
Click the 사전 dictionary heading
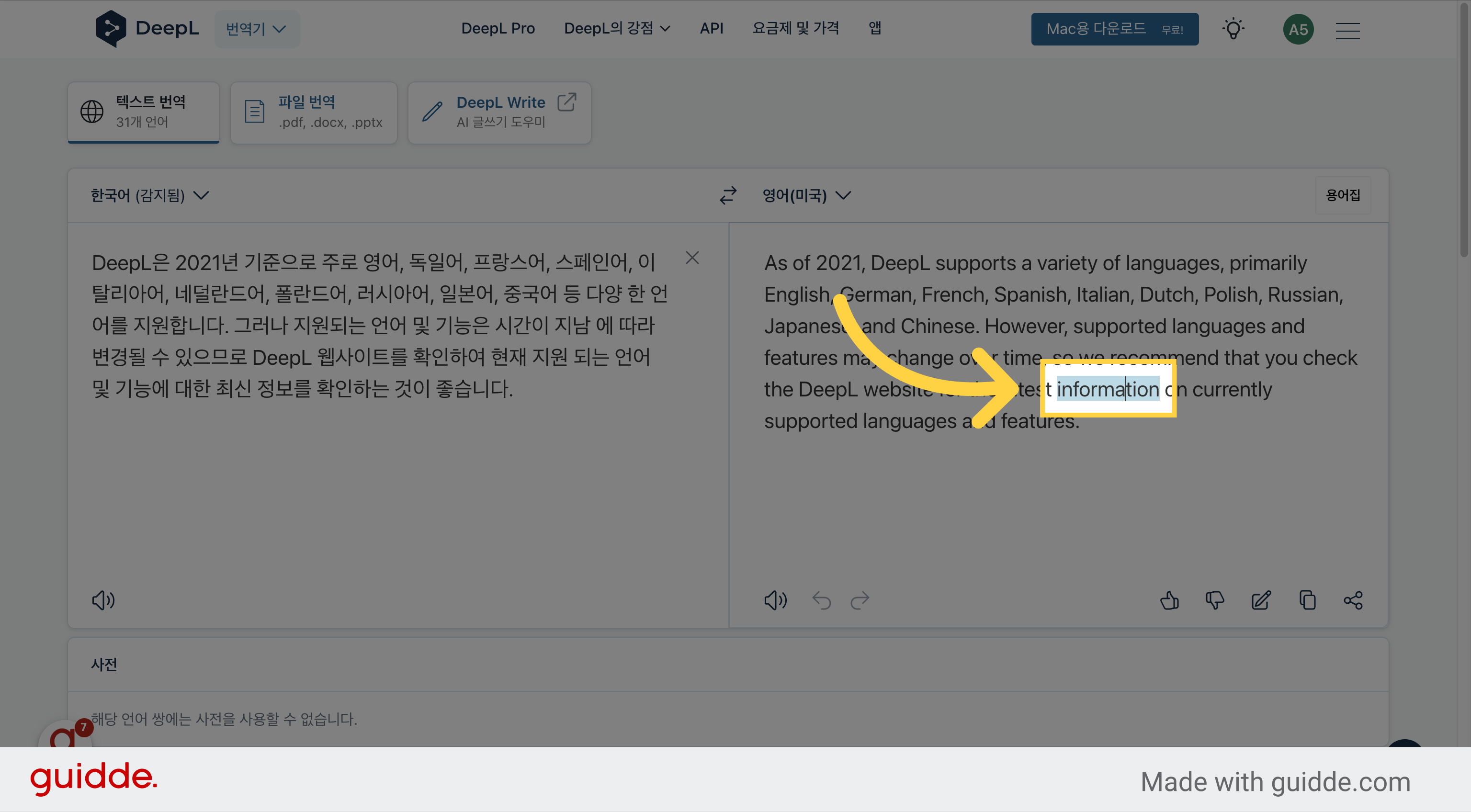click(x=104, y=664)
